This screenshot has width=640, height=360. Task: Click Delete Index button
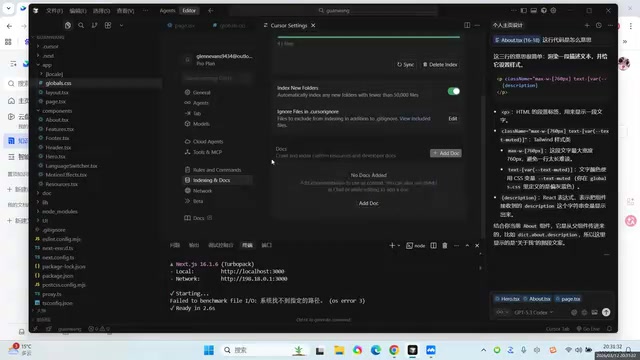(440, 64)
